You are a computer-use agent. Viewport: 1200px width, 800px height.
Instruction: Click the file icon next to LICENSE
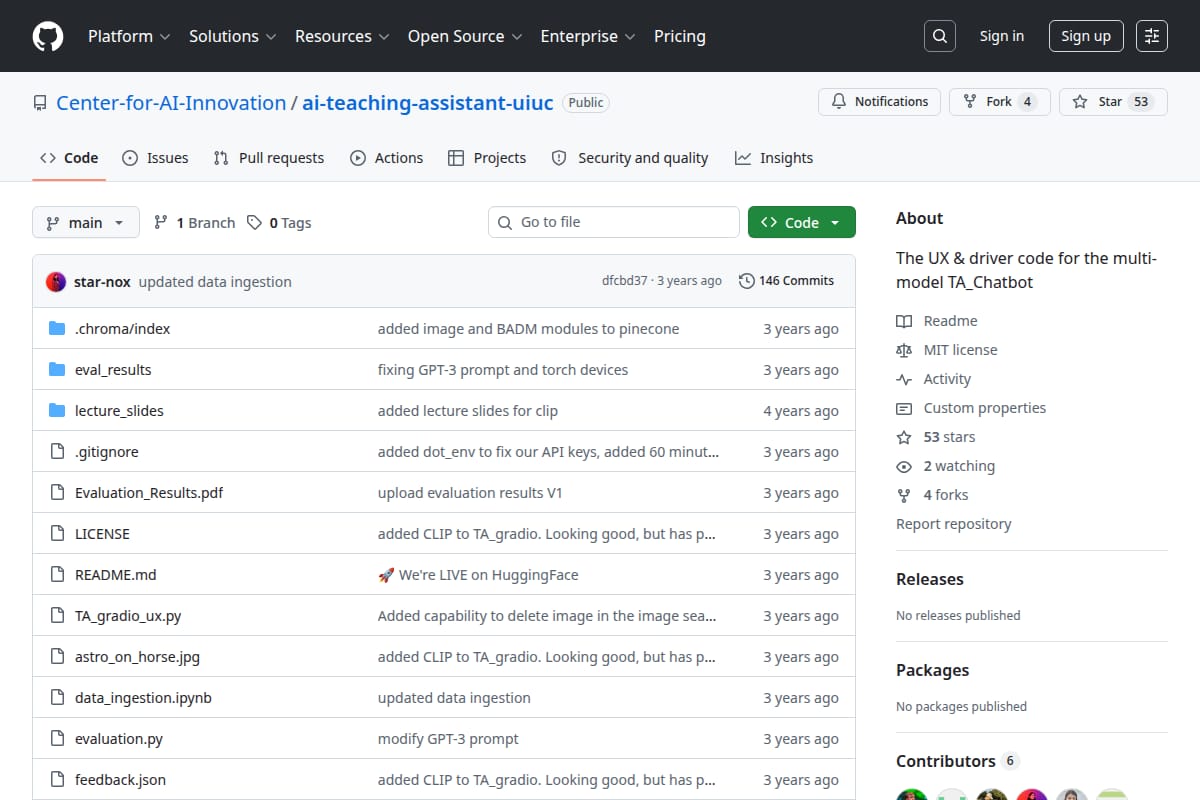[57, 534]
